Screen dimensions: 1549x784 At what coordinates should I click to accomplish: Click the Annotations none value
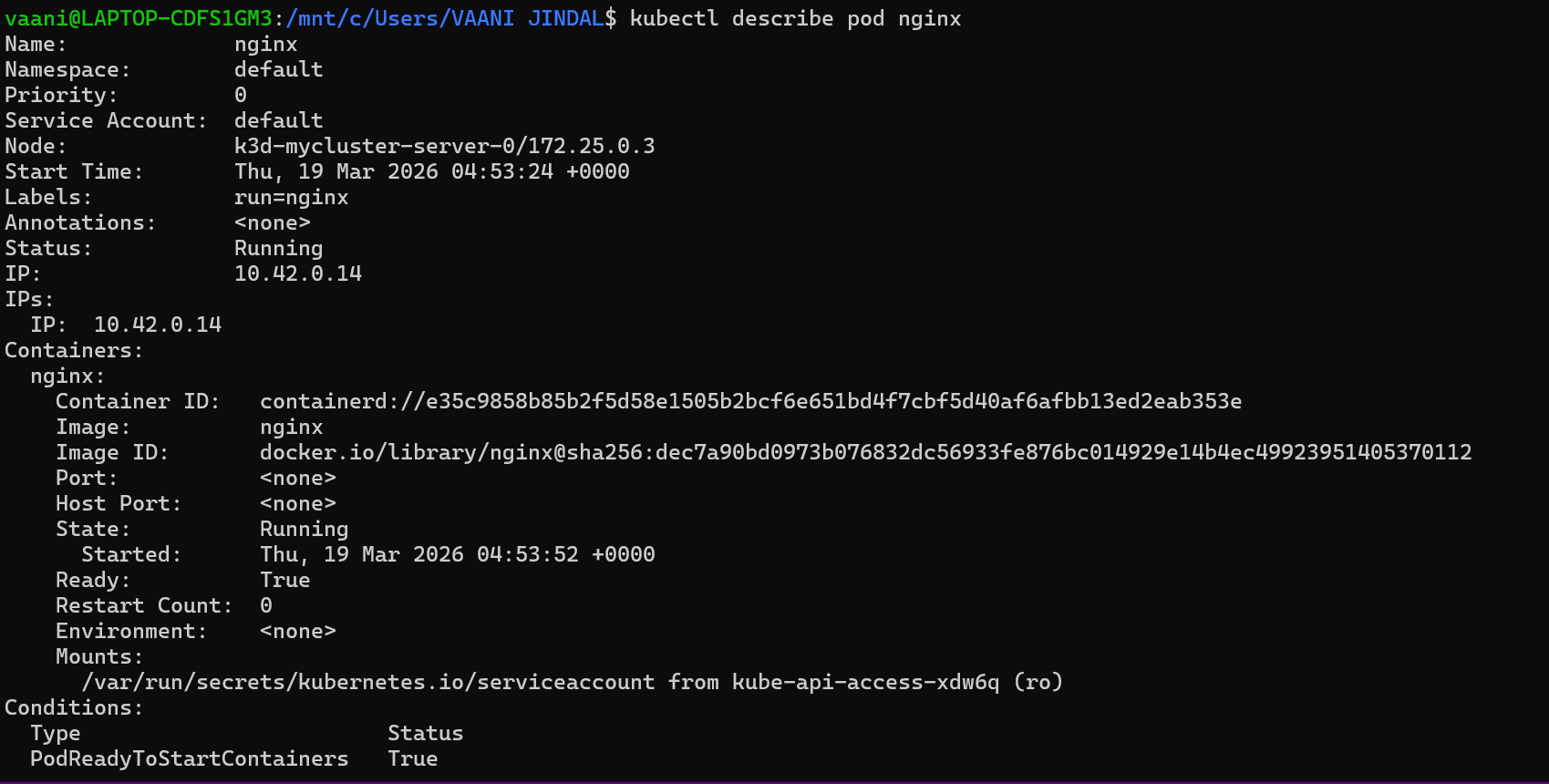coord(272,223)
